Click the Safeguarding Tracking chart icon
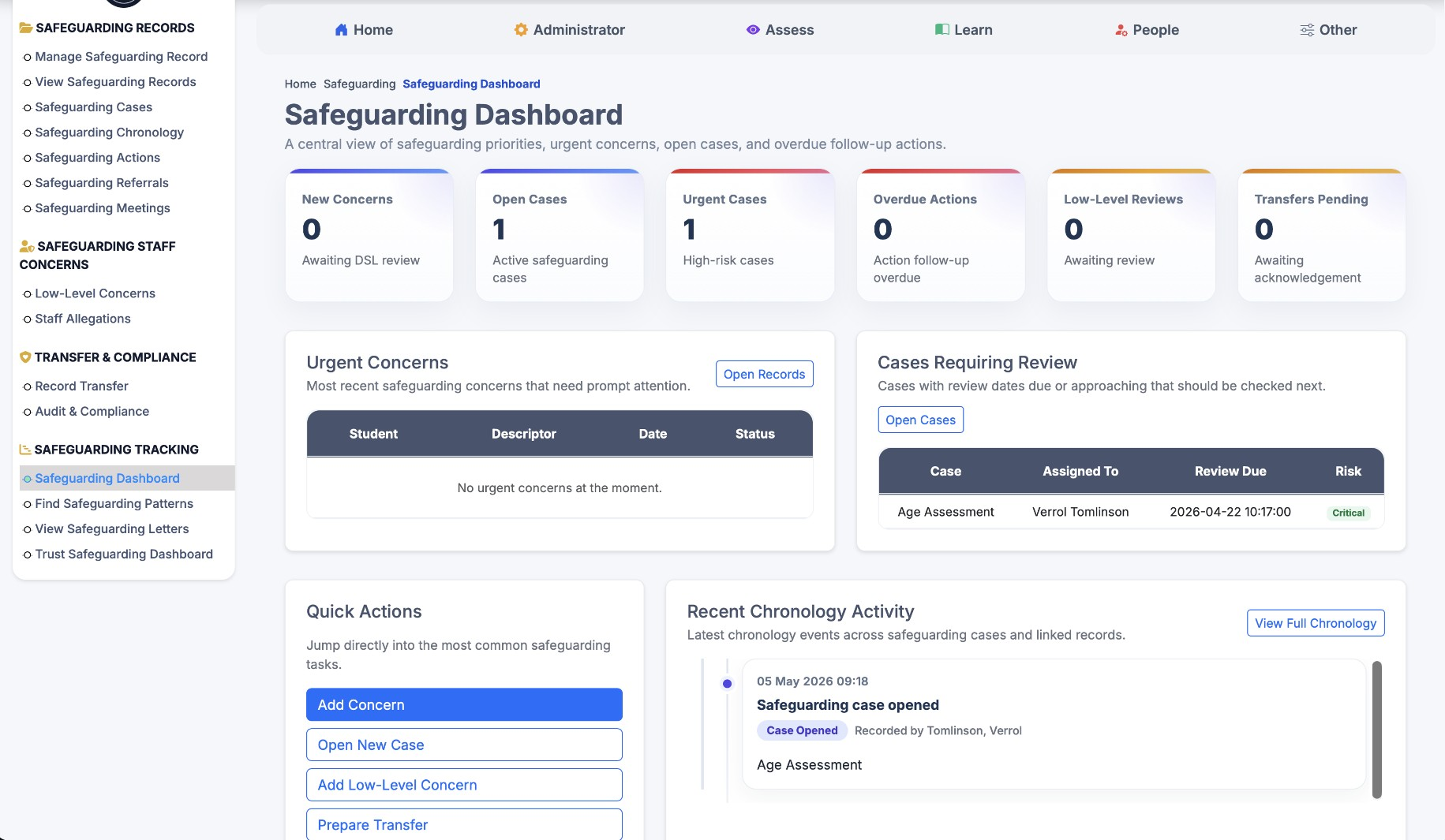 click(x=25, y=450)
